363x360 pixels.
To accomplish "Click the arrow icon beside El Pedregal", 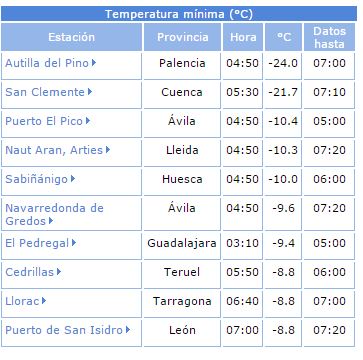I will pos(74,243).
